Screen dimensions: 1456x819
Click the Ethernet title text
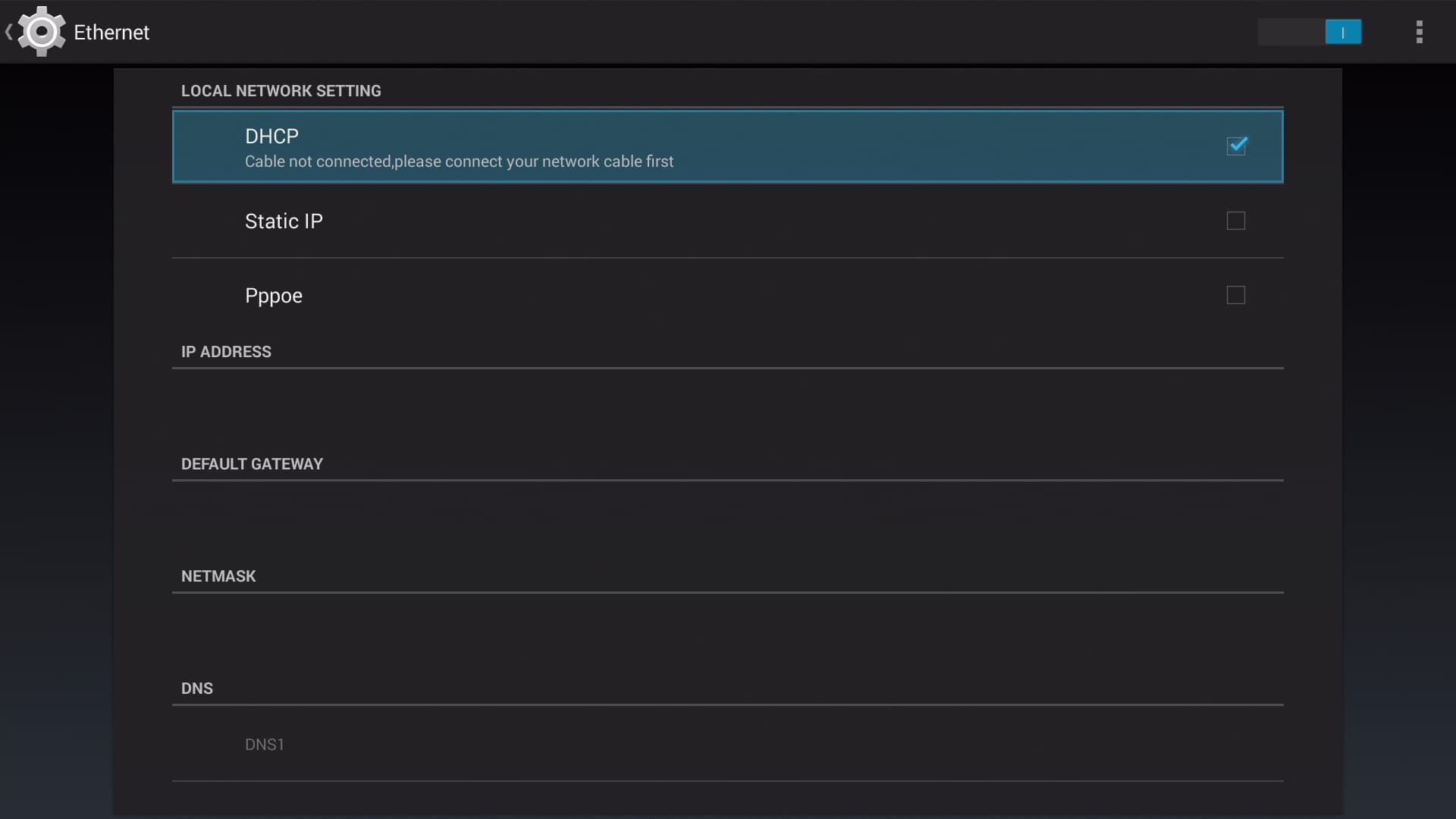[111, 33]
